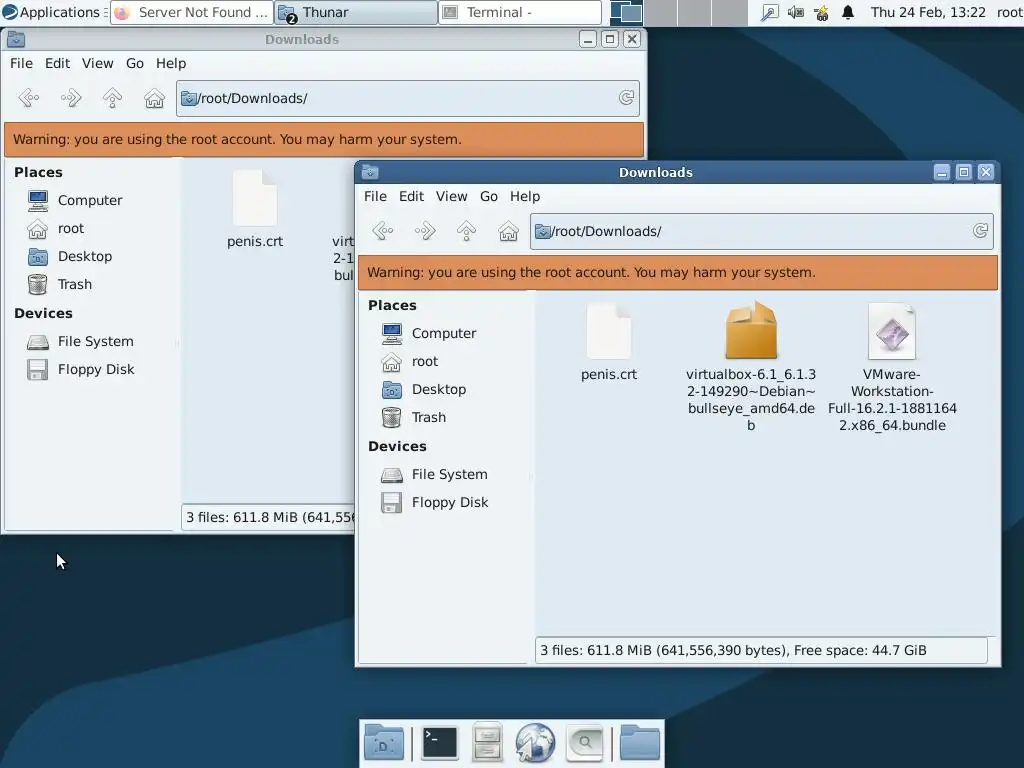
Task: Open Edit menu in front Downloads window
Action: coord(411,197)
